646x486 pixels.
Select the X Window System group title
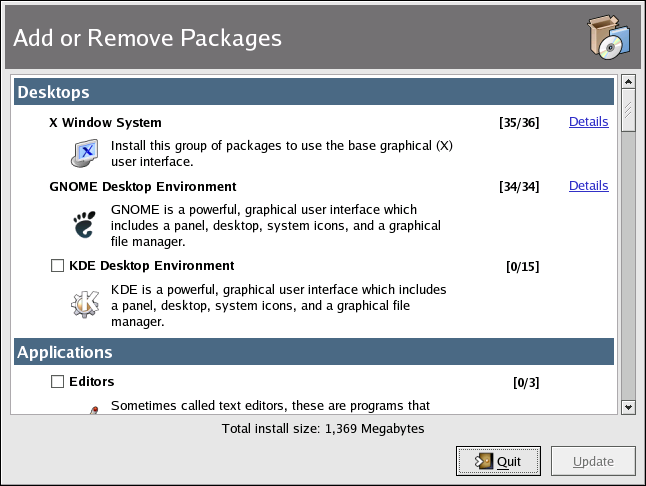tap(105, 123)
